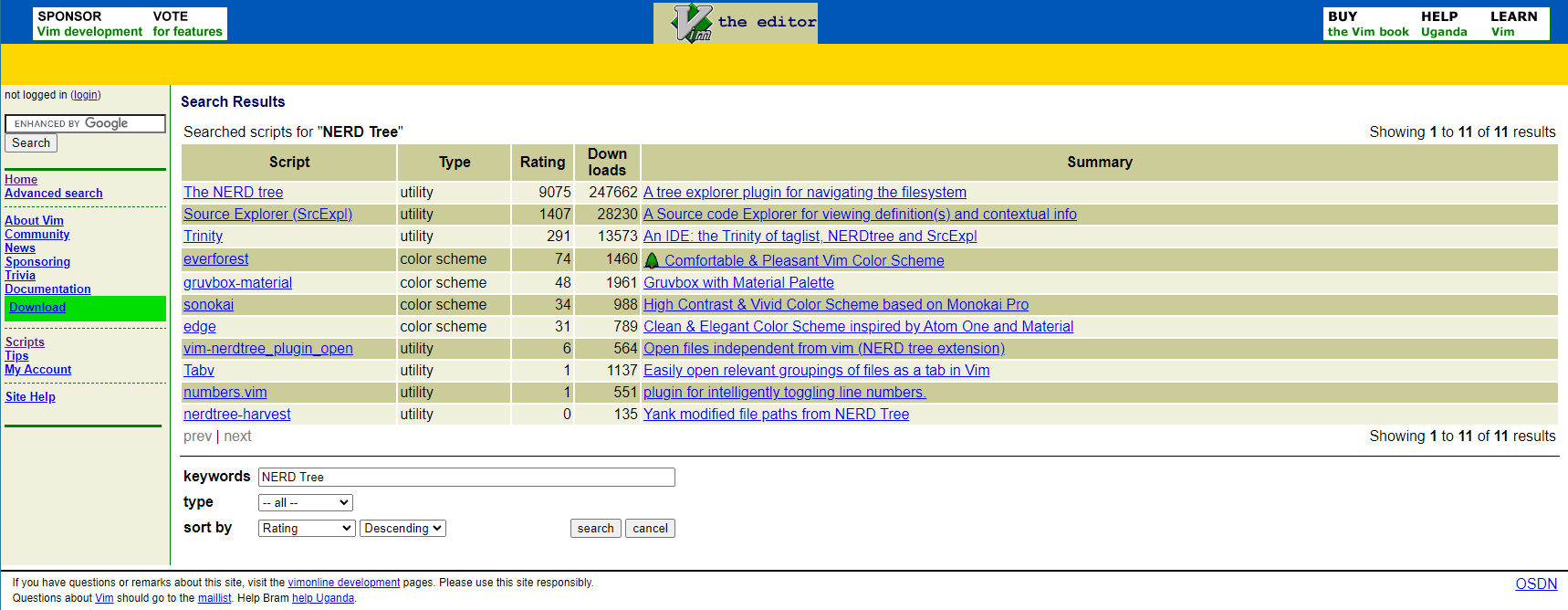Viewport: 1568px width, 610px height.
Task: Click the Google enhanced search box
Action: pyautogui.click(x=86, y=123)
